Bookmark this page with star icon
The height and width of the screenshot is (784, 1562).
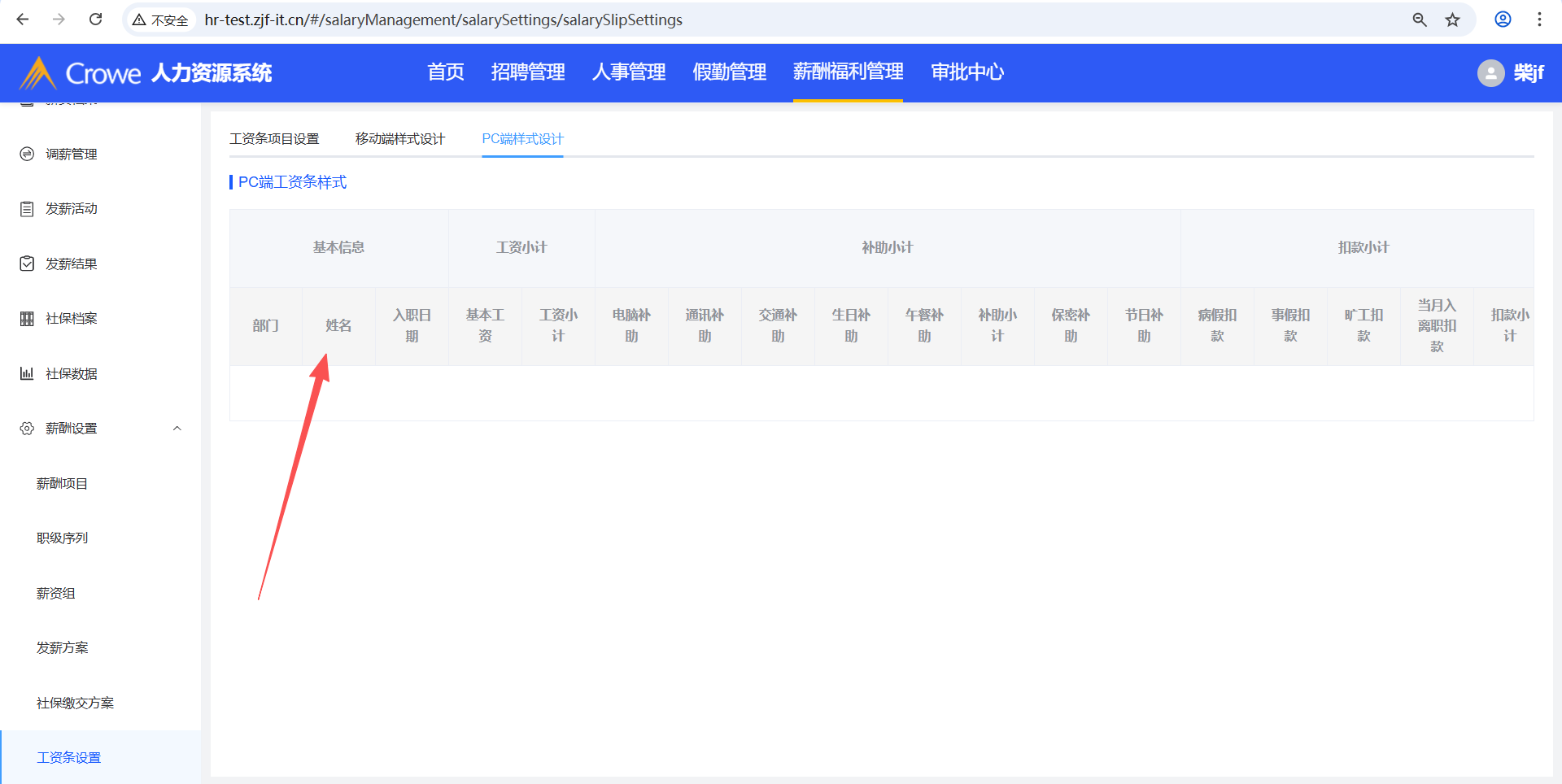pyautogui.click(x=1452, y=20)
